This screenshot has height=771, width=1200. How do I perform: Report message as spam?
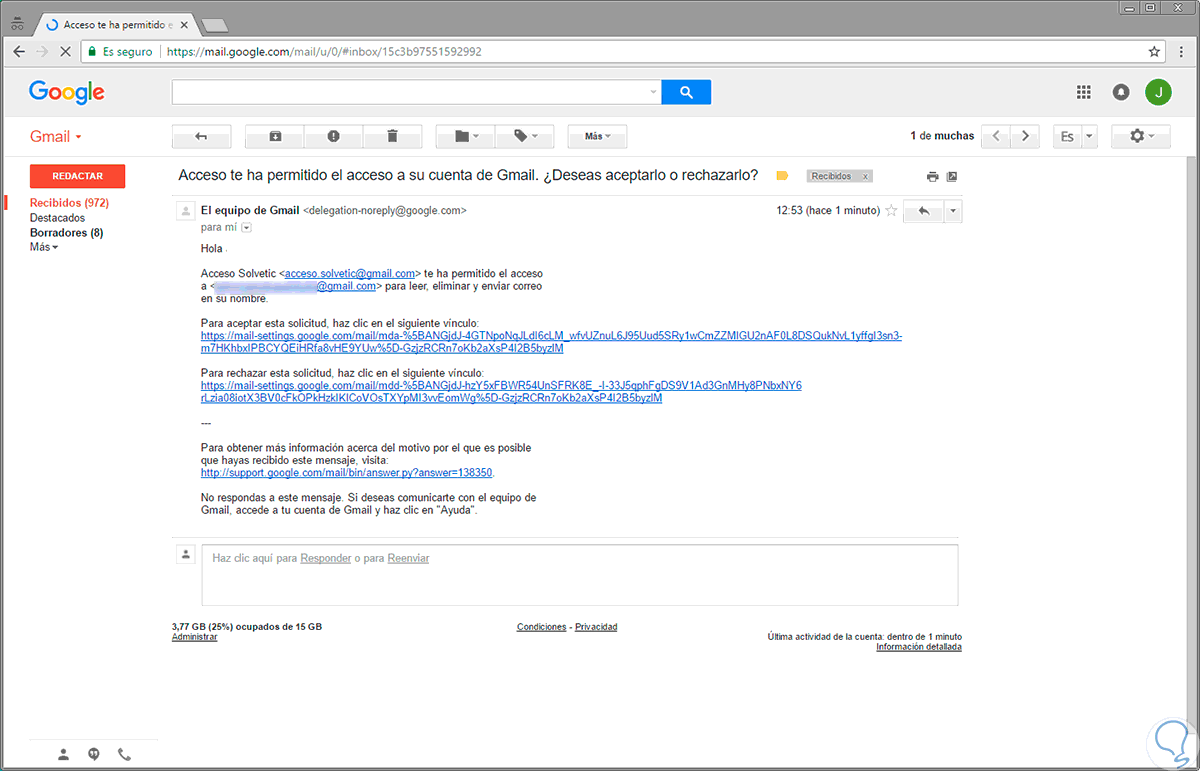coord(333,136)
